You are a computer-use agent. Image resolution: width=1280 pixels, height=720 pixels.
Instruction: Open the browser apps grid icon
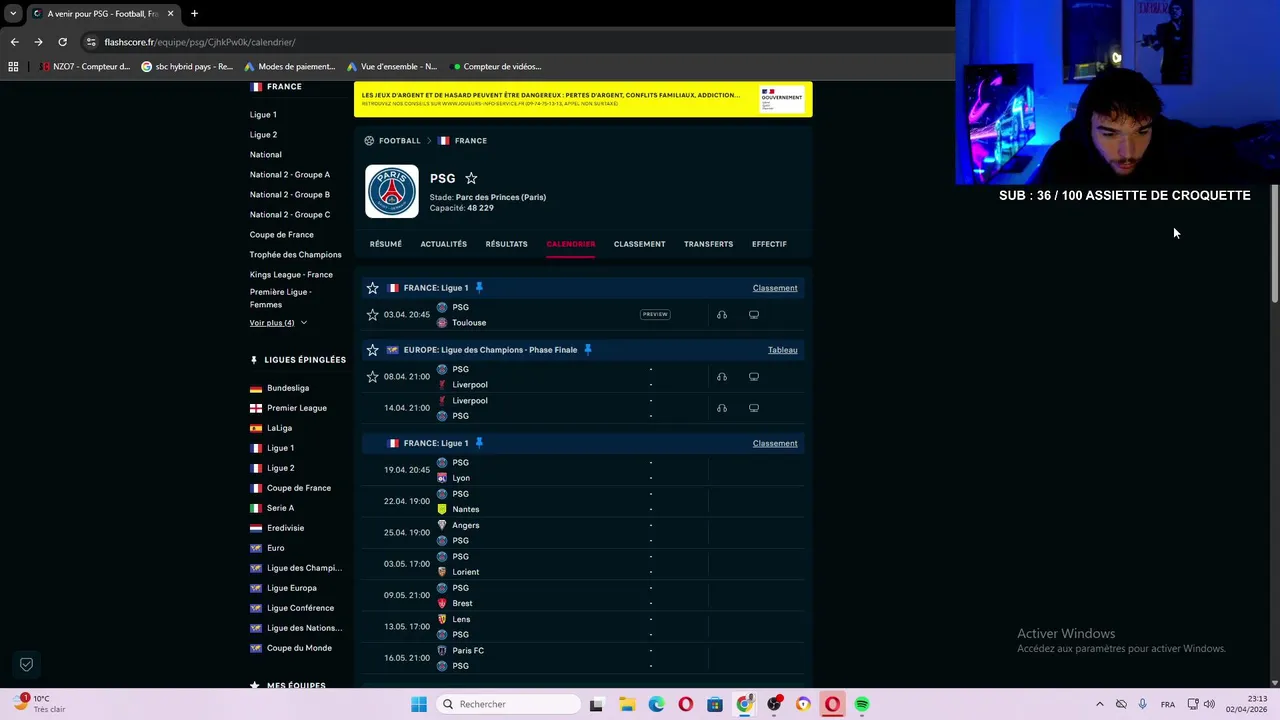point(13,67)
